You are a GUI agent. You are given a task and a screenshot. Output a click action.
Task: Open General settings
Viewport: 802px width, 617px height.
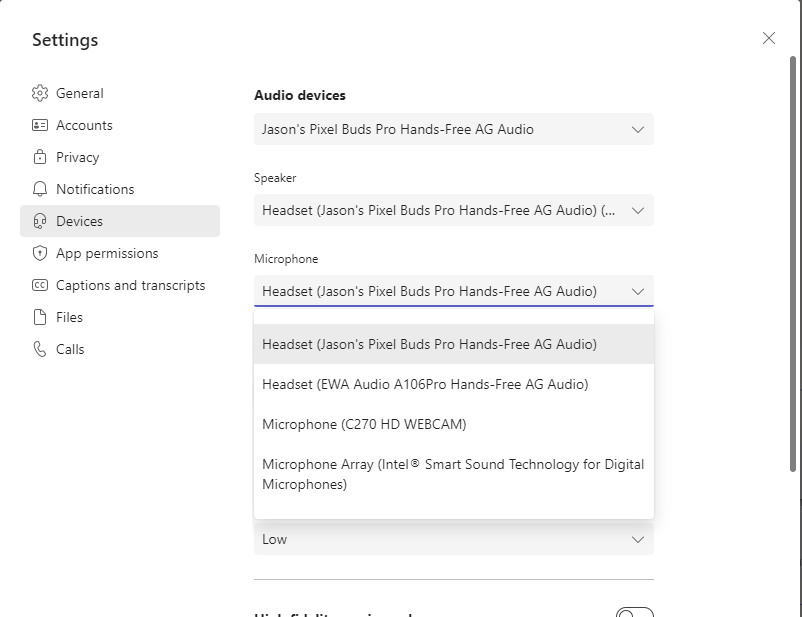[x=120, y=93]
